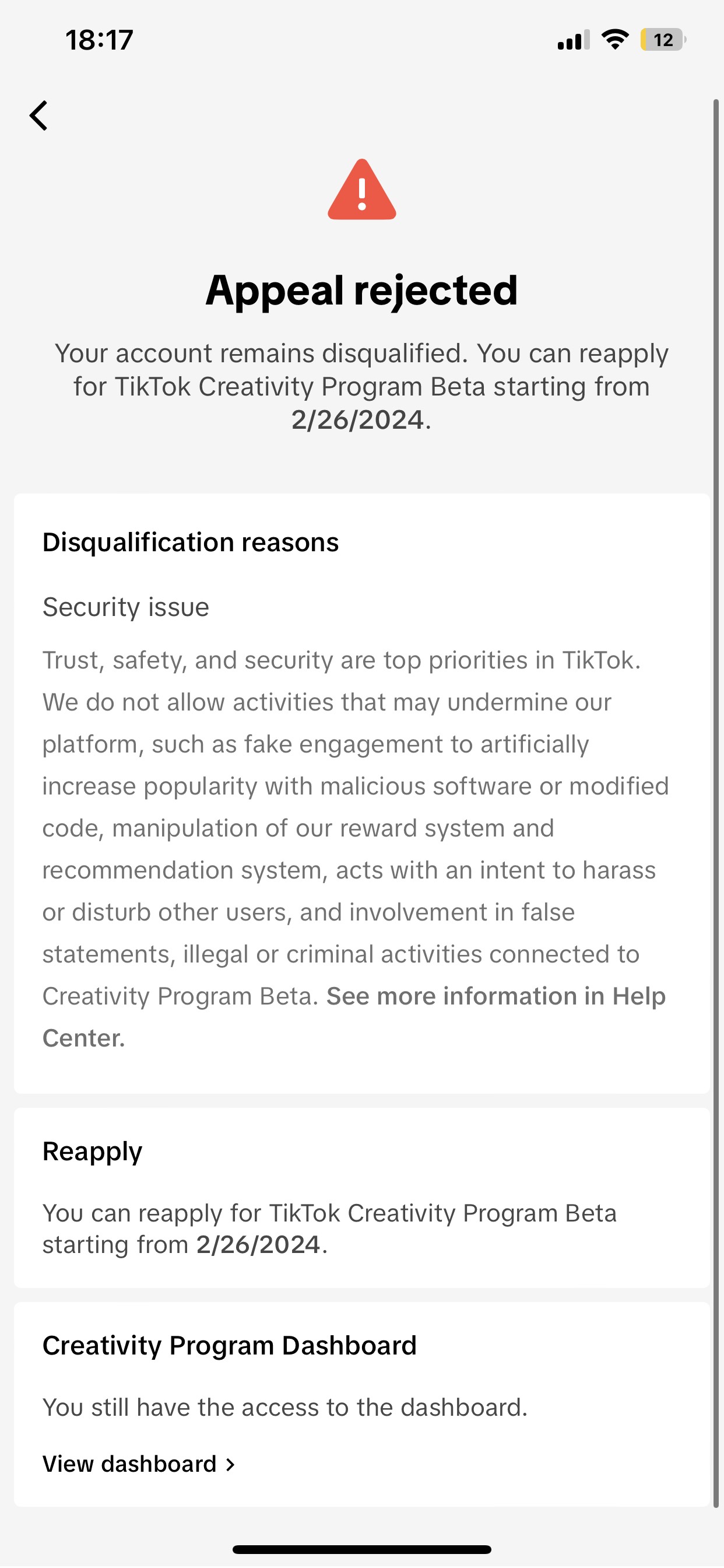Tap the back arrow icon

pyautogui.click(x=39, y=116)
